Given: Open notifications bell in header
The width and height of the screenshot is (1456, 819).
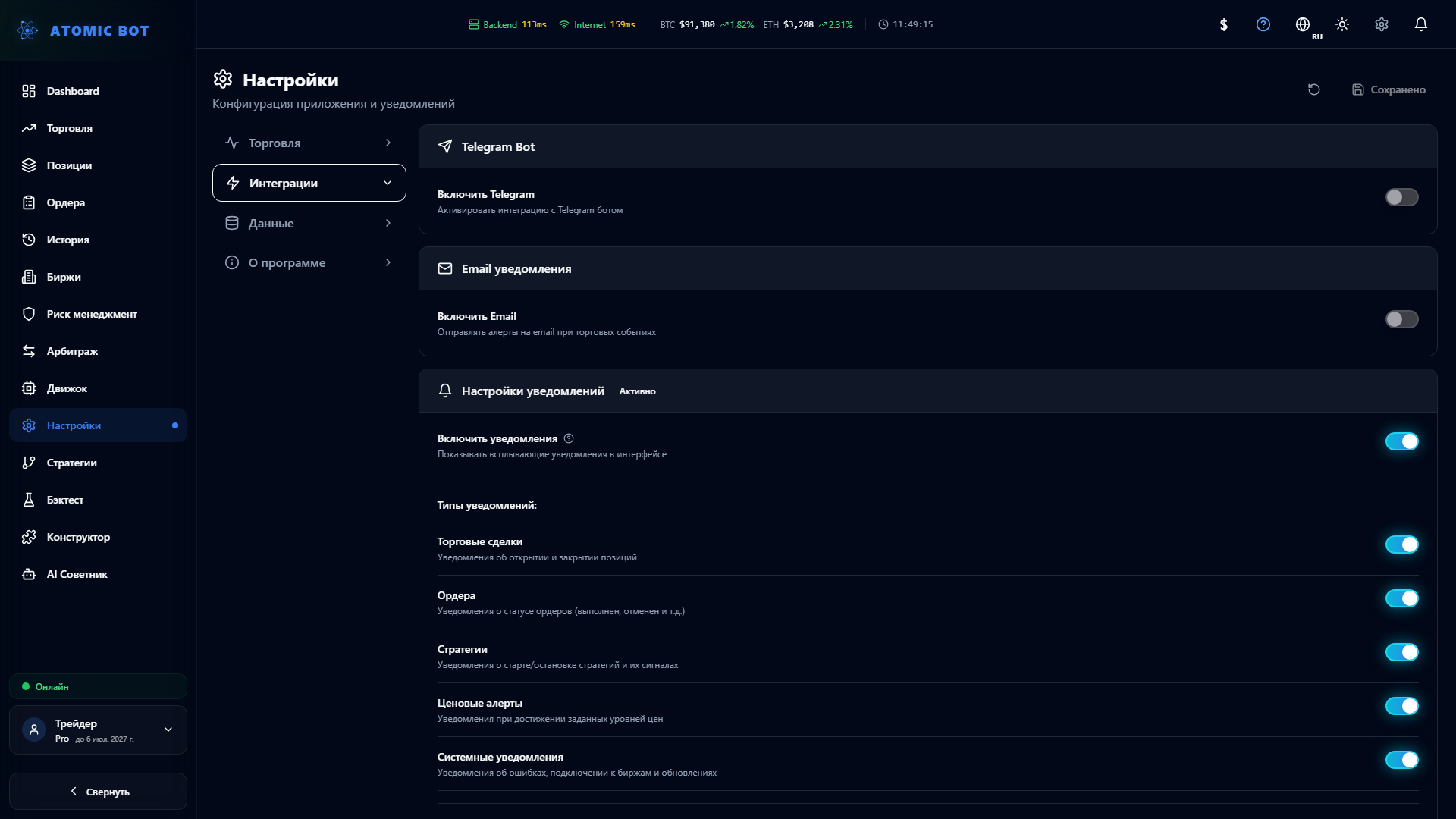Looking at the screenshot, I should click(1421, 24).
